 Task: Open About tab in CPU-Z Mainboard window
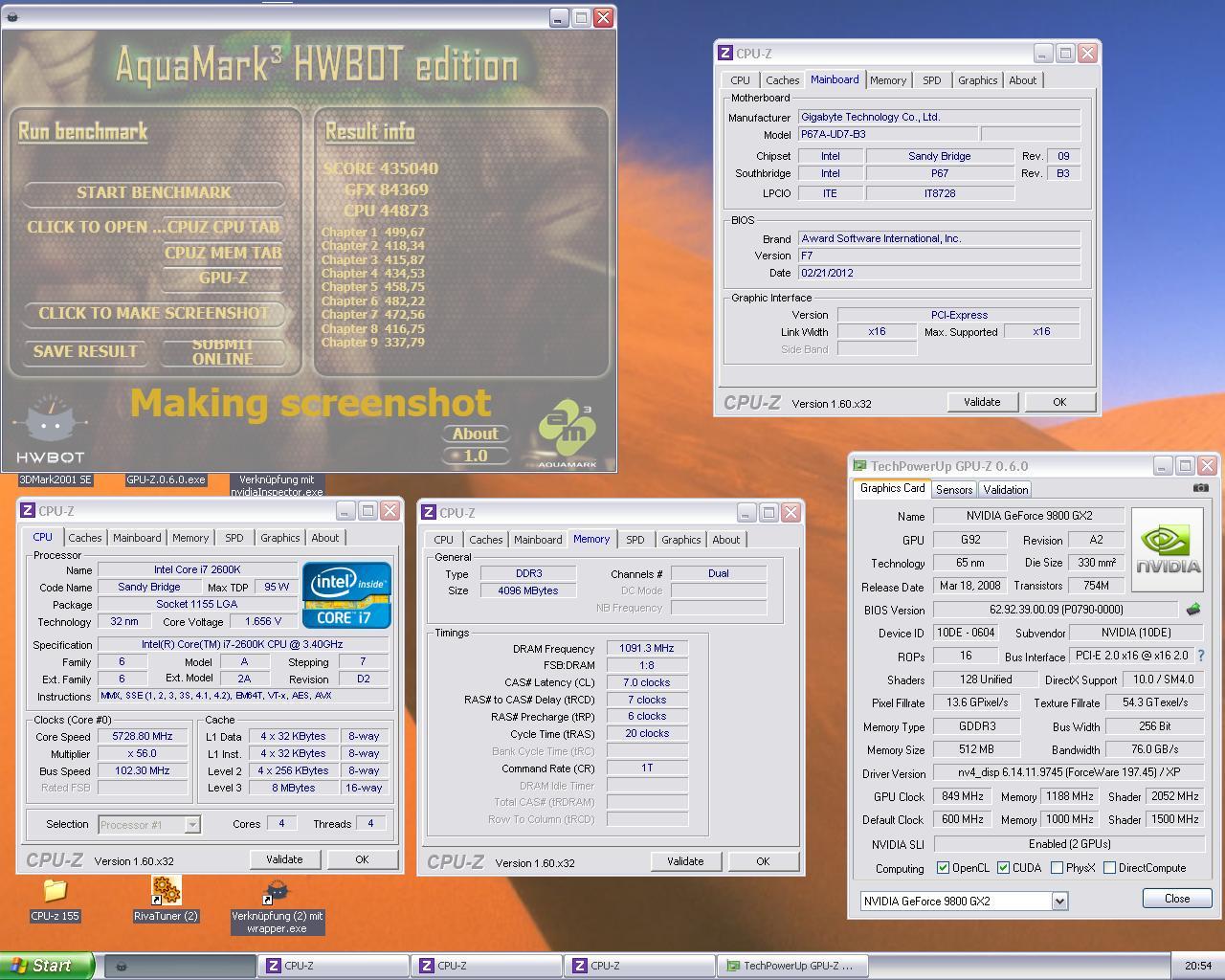(1022, 80)
